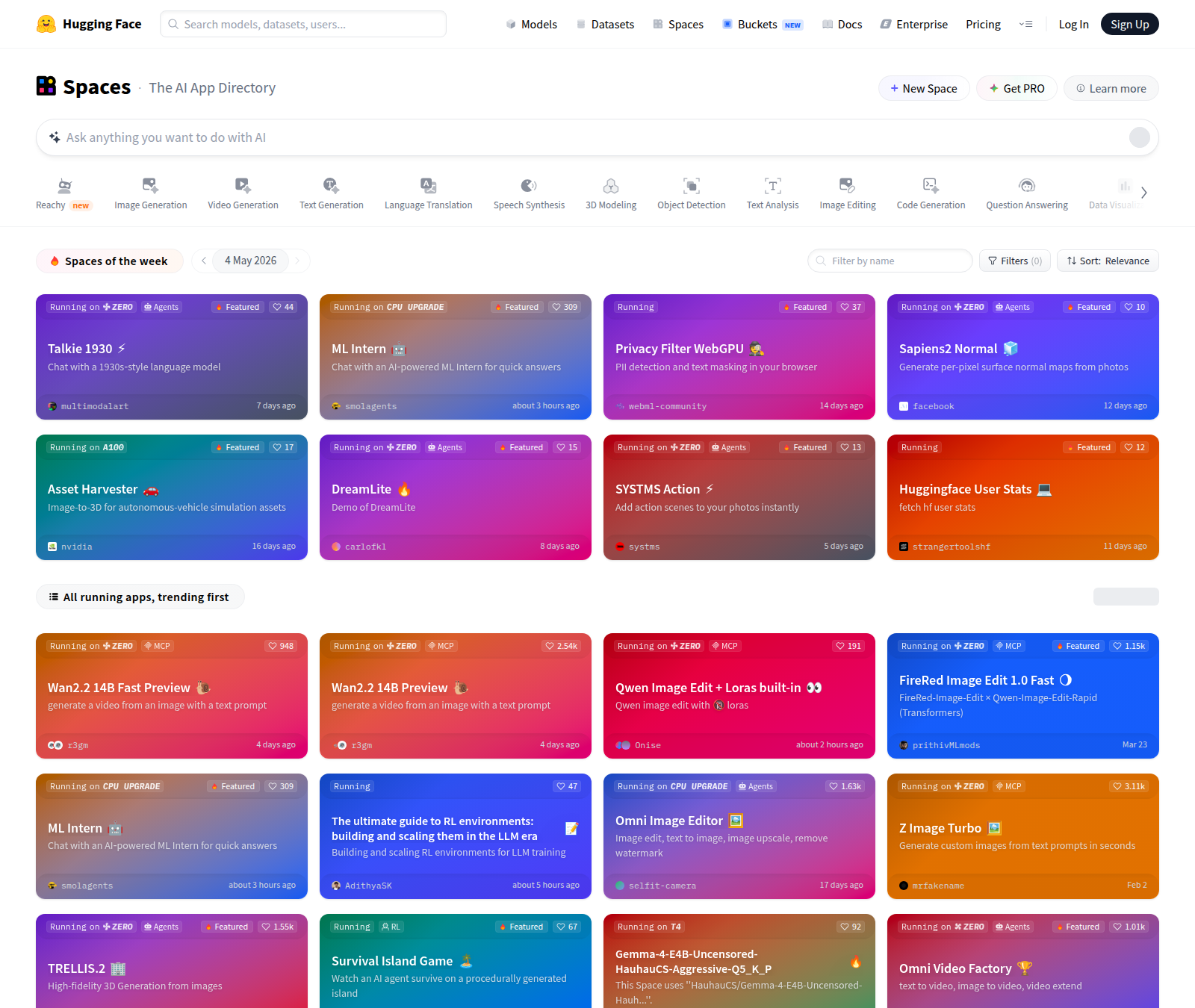This screenshot has height=1008, width=1195.
Task: Focus the Filter by name field
Action: [890, 261]
